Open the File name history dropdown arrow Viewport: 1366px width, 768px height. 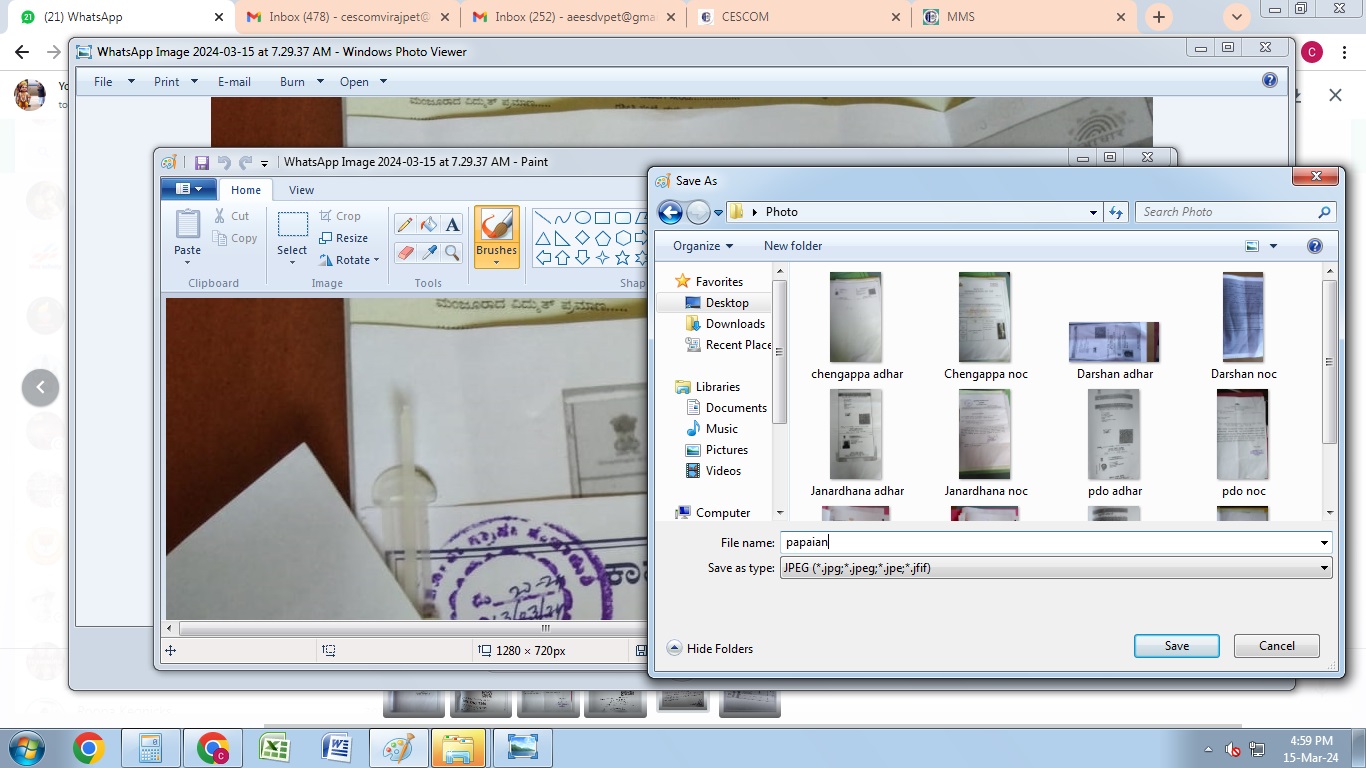1324,543
